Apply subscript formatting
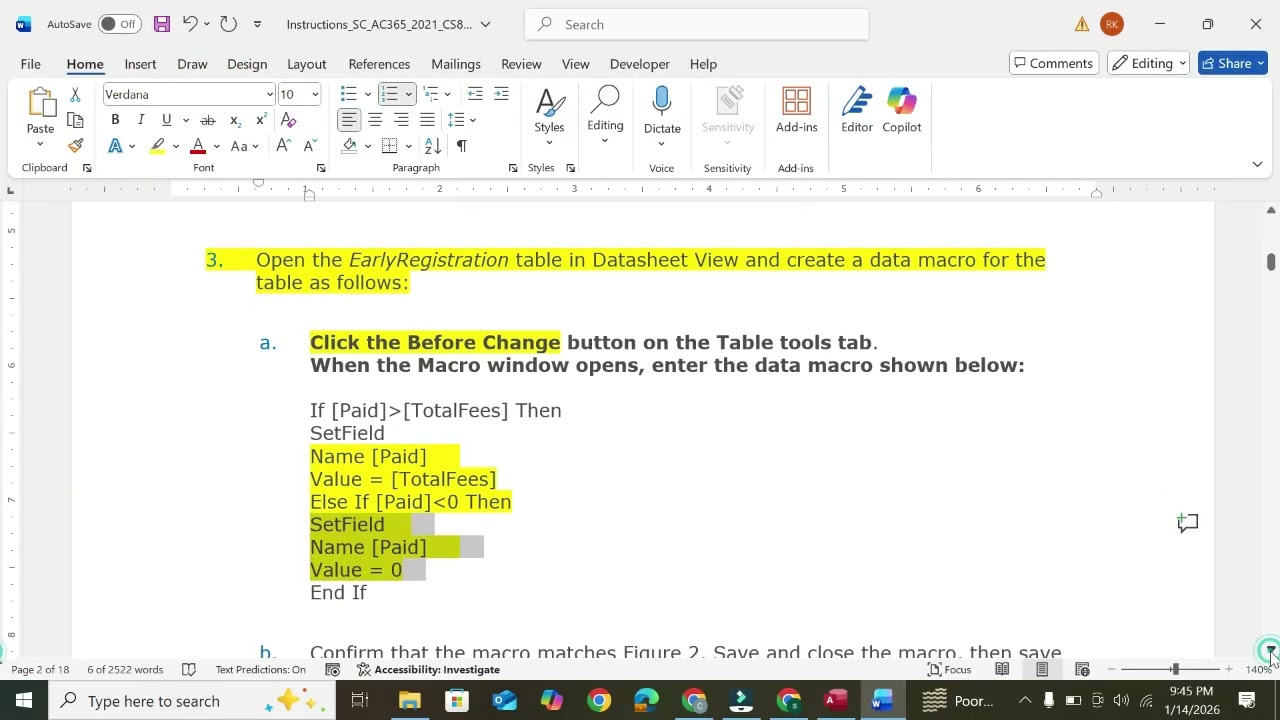 [x=235, y=120]
